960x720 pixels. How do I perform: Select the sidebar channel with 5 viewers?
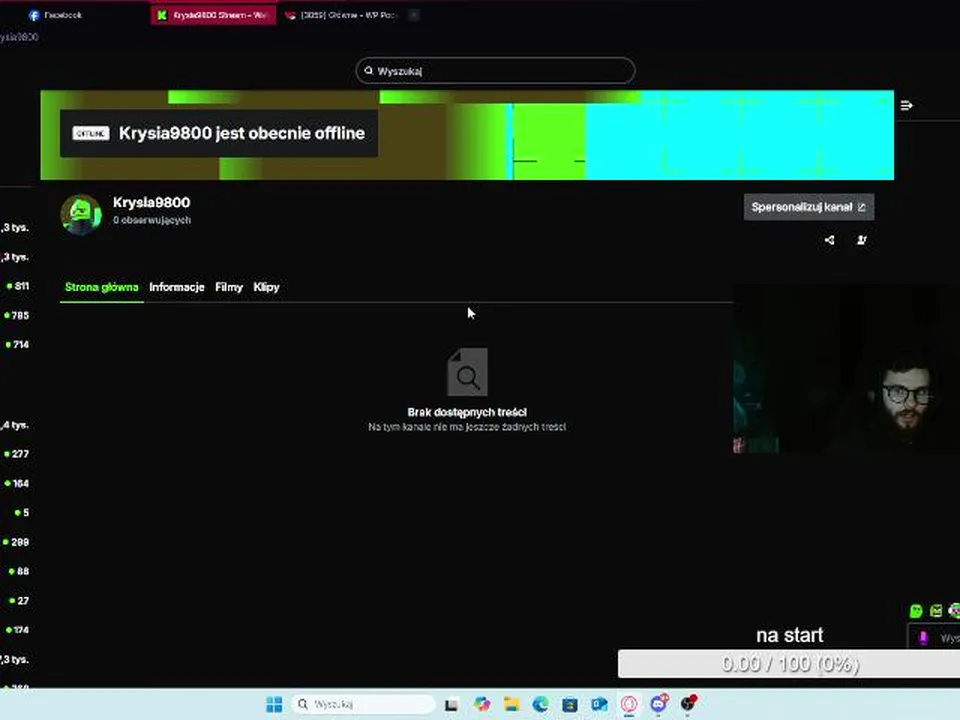click(22, 512)
